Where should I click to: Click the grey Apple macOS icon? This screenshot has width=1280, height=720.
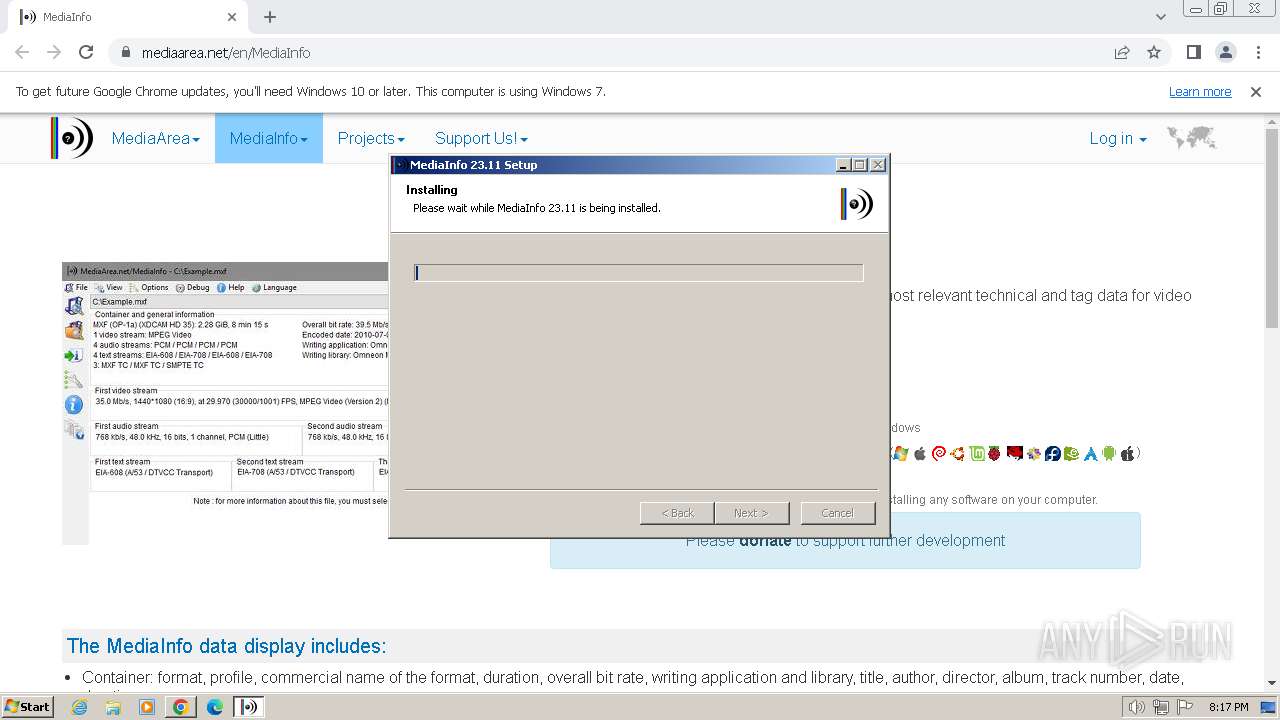(920, 453)
